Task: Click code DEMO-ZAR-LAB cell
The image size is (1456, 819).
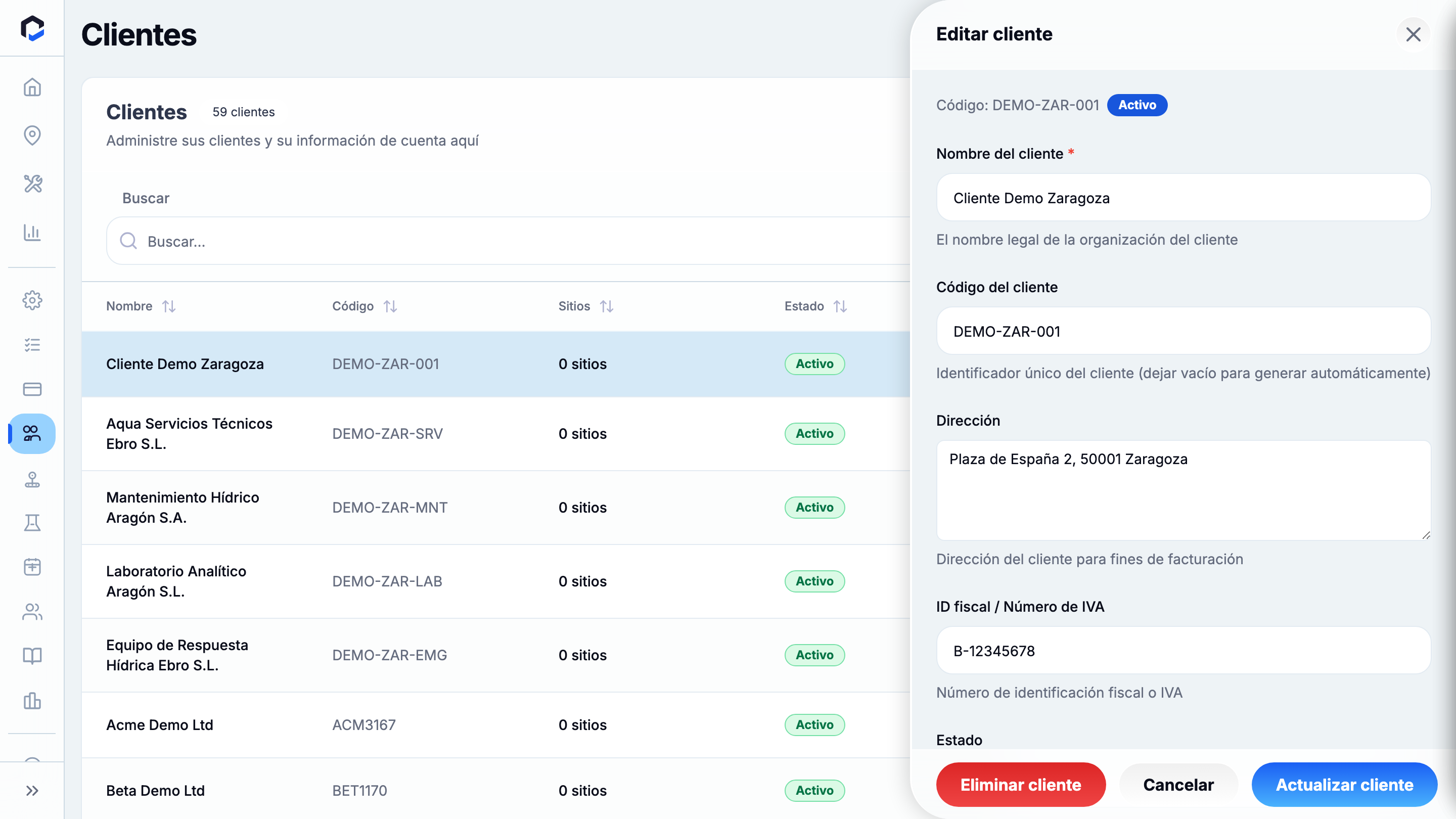Action: tap(387, 581)
